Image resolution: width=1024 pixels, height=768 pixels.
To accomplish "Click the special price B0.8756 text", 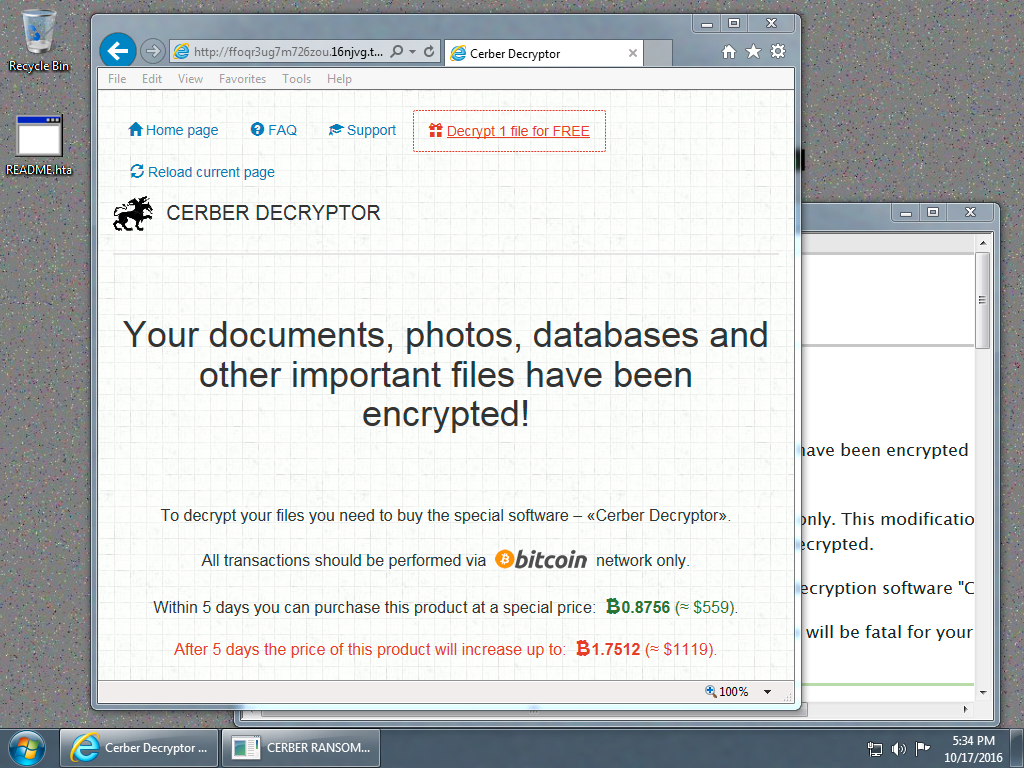I will coord(637,607).
